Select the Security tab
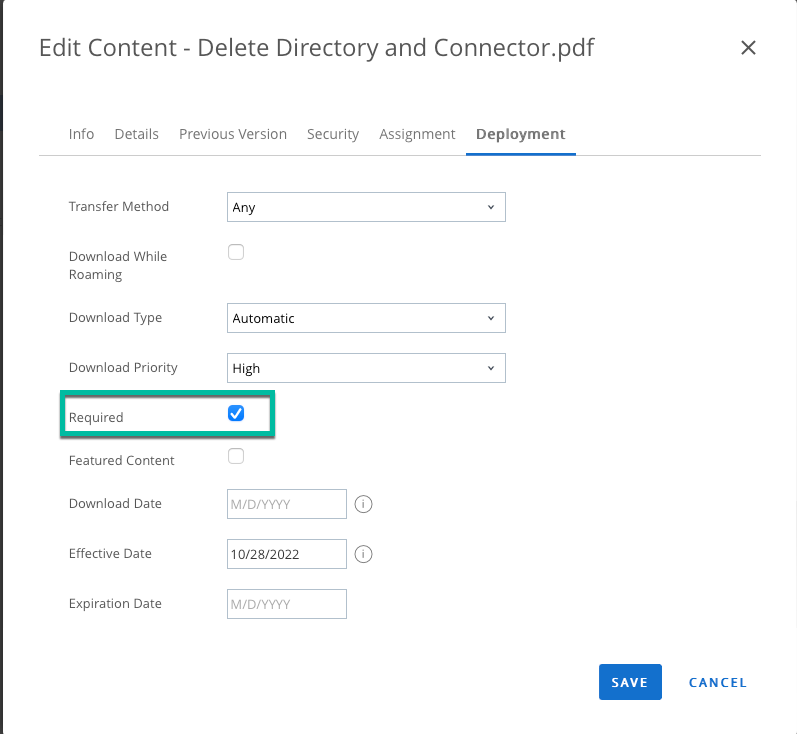This screenshot has width=797, height=734. (333, 134)
